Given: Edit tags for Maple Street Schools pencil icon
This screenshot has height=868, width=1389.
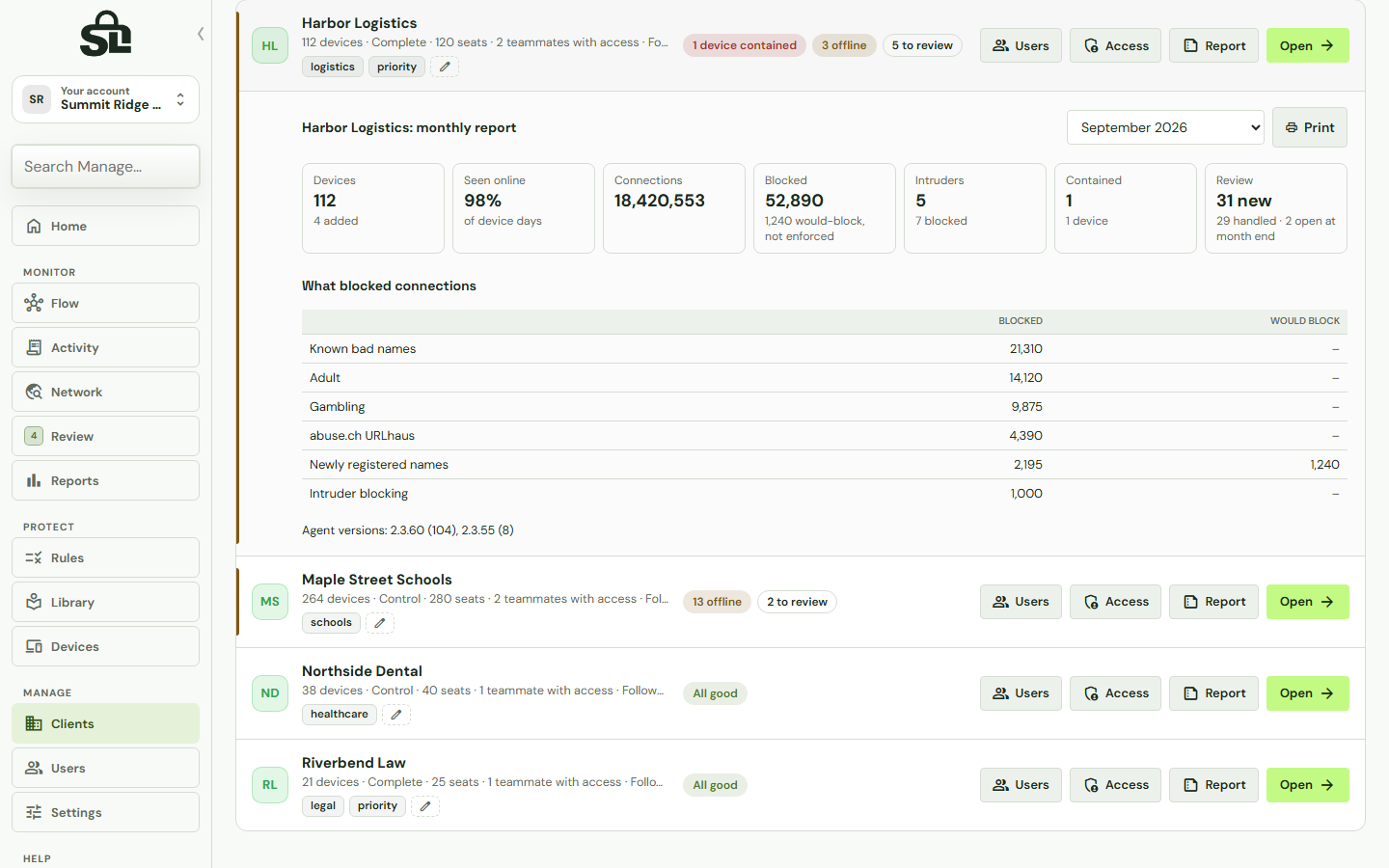Looking at the screenshot, I should [x=380, y=623].
